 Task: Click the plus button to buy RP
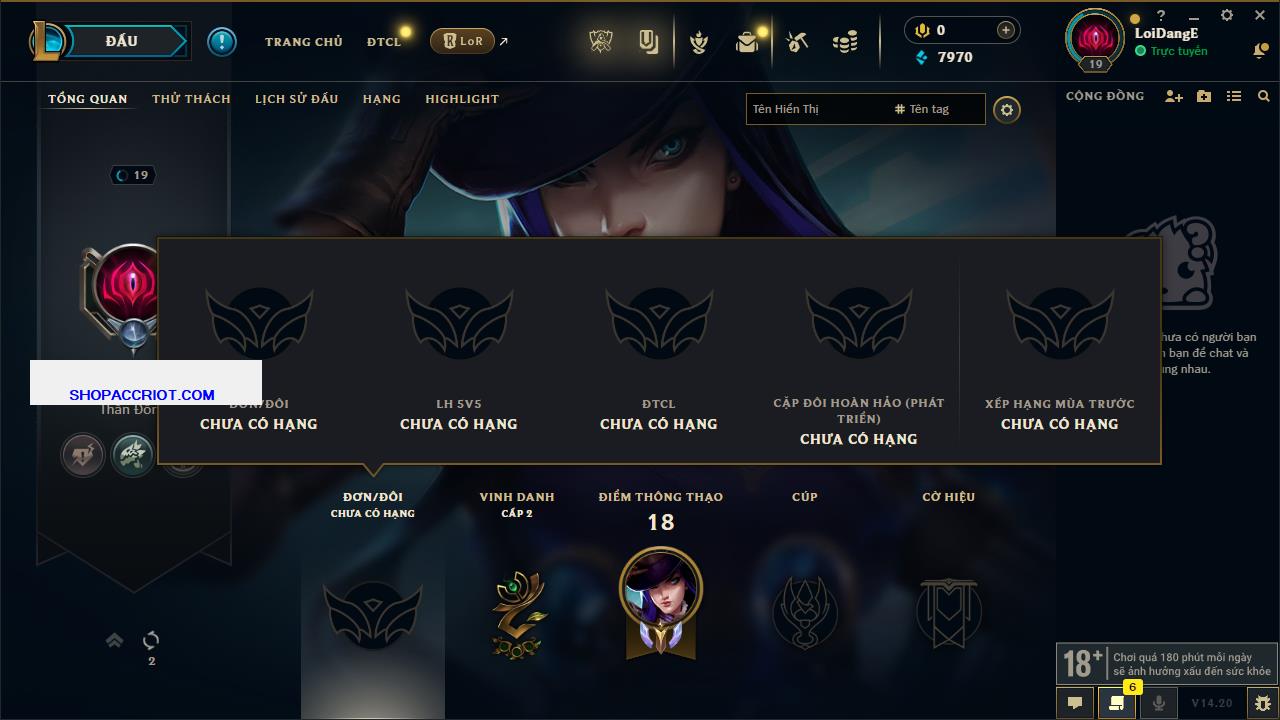(x=1006, y=30)
